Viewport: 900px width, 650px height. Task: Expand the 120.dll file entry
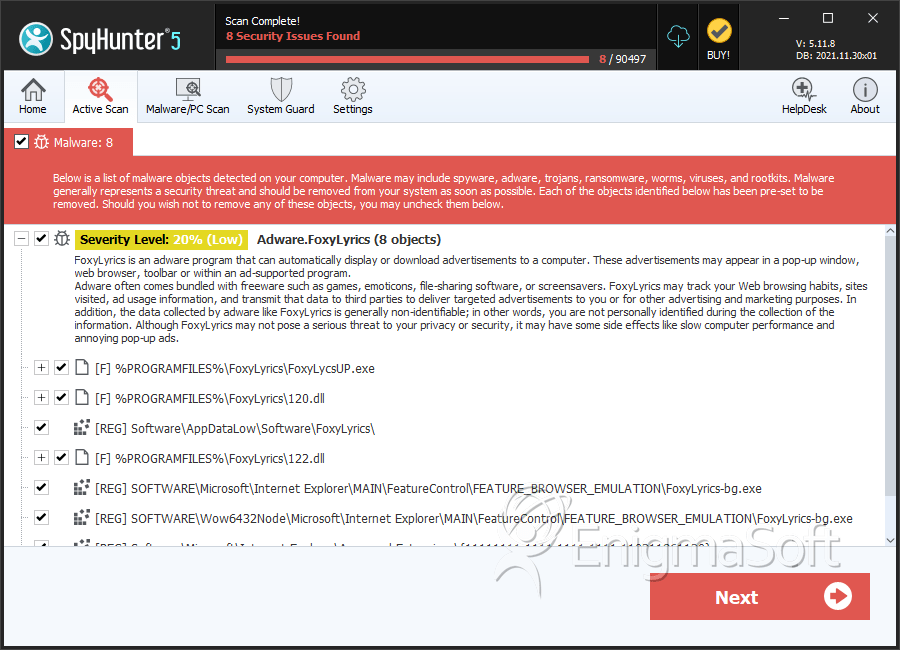(41, 397)
